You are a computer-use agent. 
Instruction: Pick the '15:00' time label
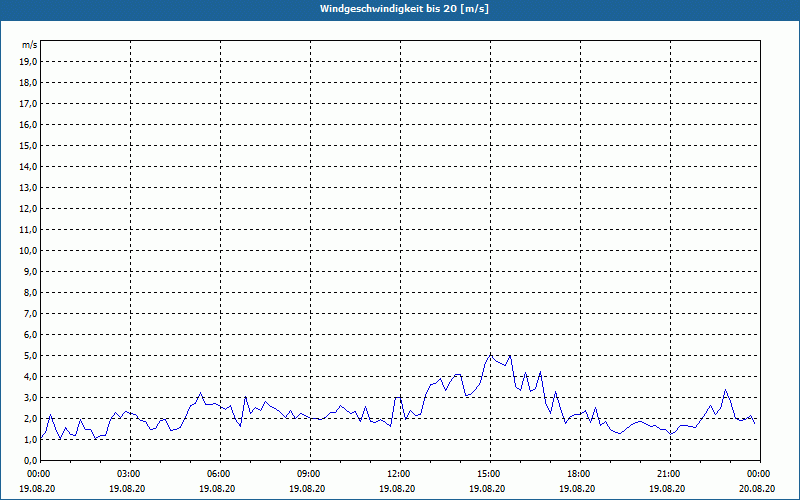(x=490, y=474)
